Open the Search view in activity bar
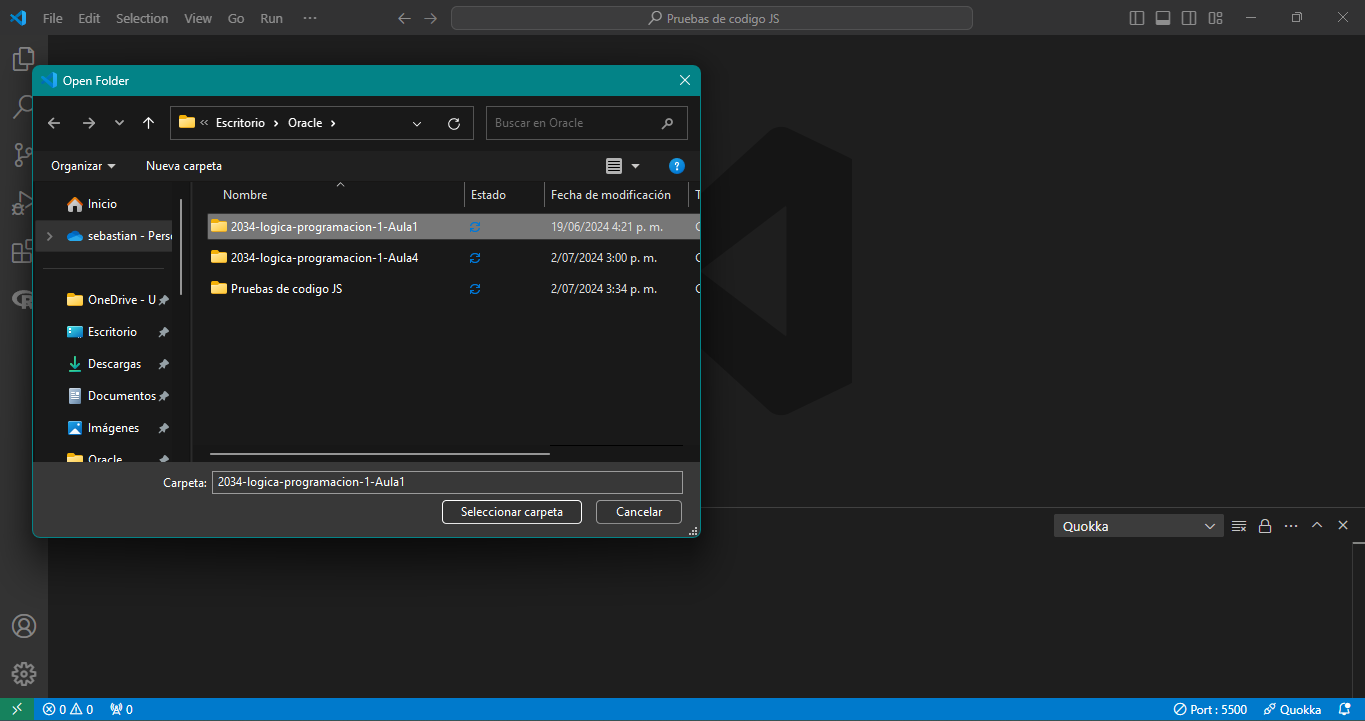This screenshot has width=1365, height=721. click(23, 107)
